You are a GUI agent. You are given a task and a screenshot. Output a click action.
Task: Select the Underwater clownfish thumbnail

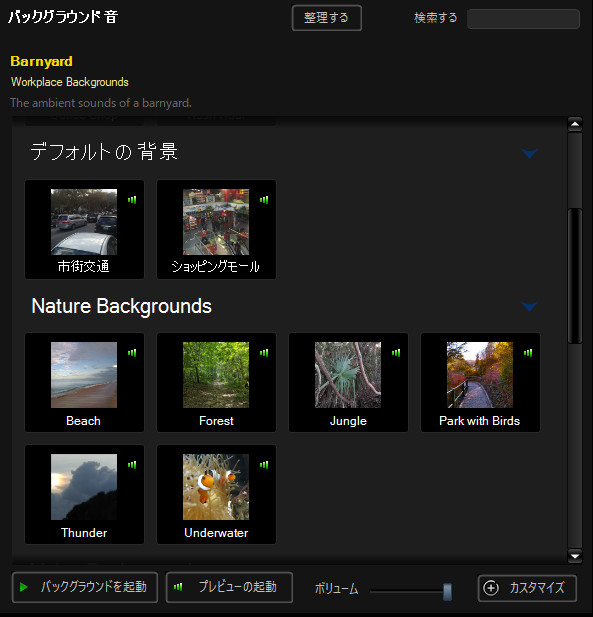(216, 487)
